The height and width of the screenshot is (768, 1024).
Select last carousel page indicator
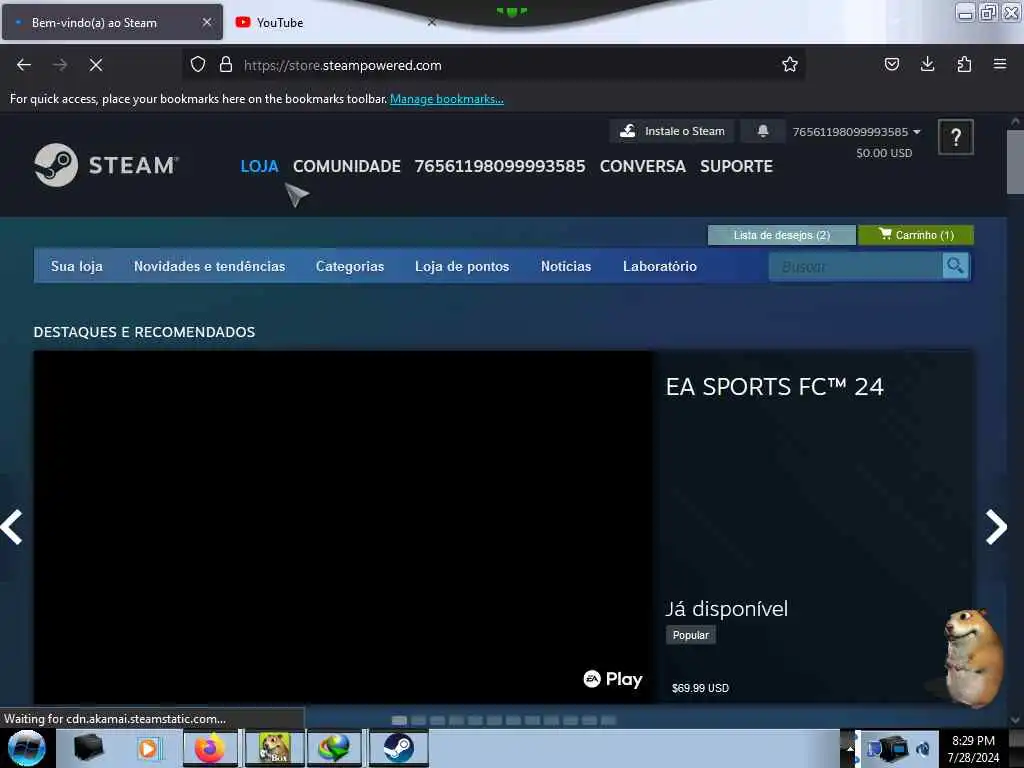tap(609, 720)
